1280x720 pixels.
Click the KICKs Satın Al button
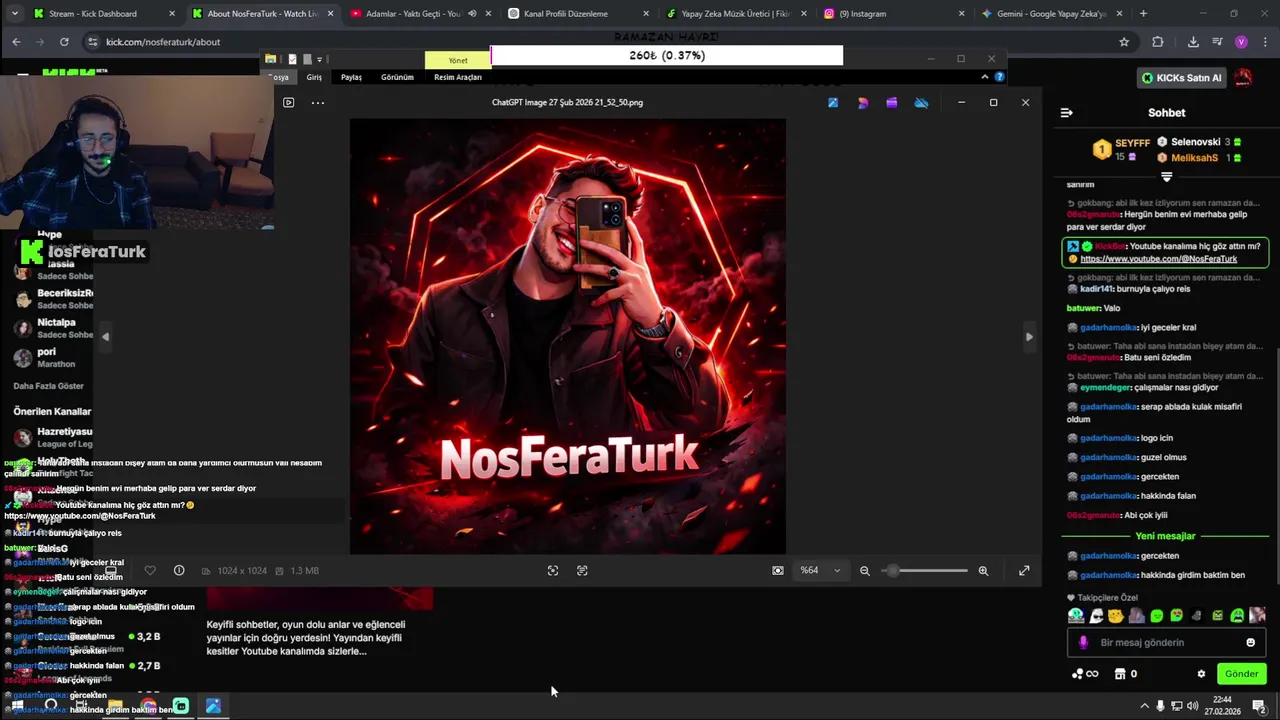pos(1181,78)
